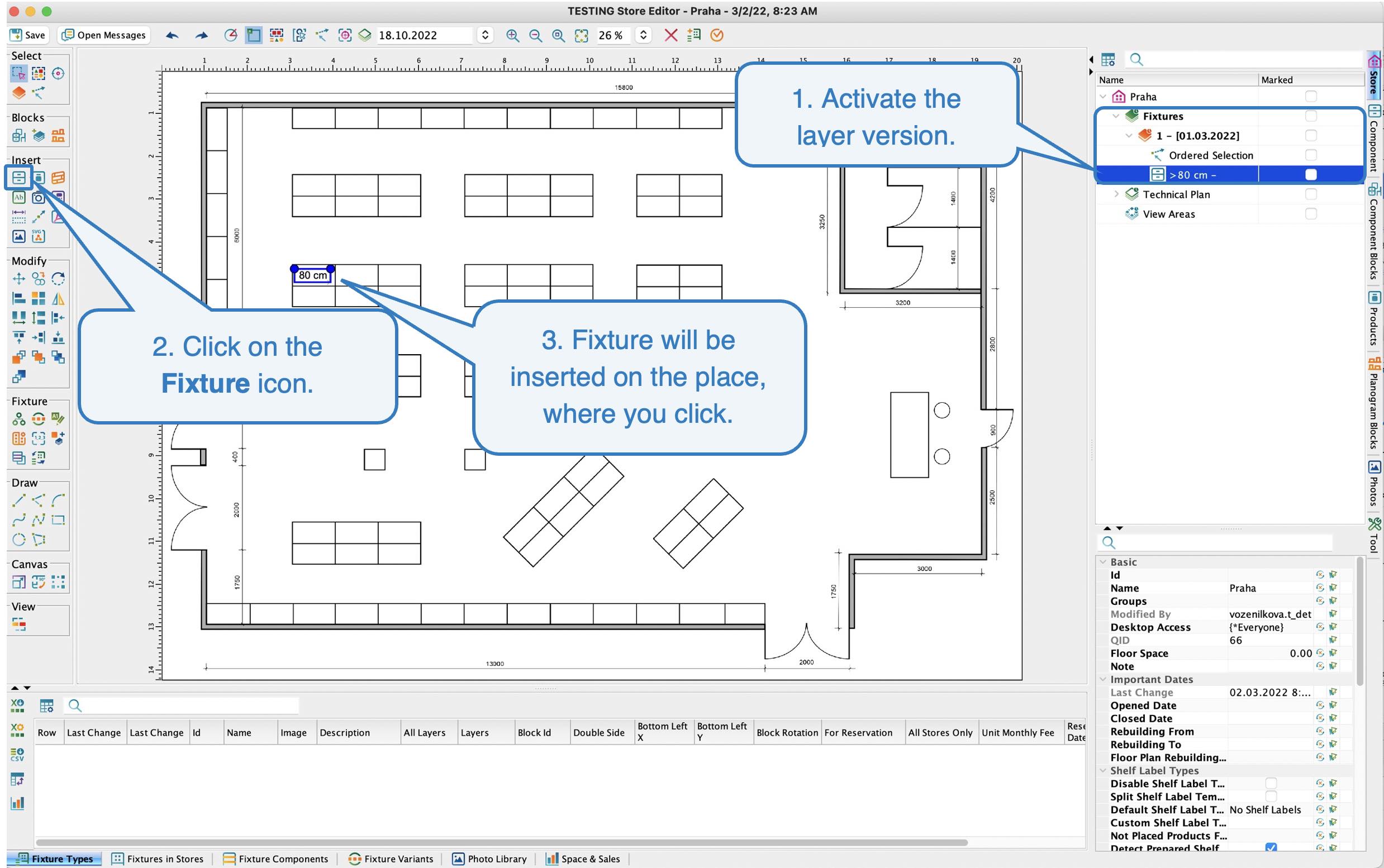Collapse the Important Dates section

(1102, 679)
